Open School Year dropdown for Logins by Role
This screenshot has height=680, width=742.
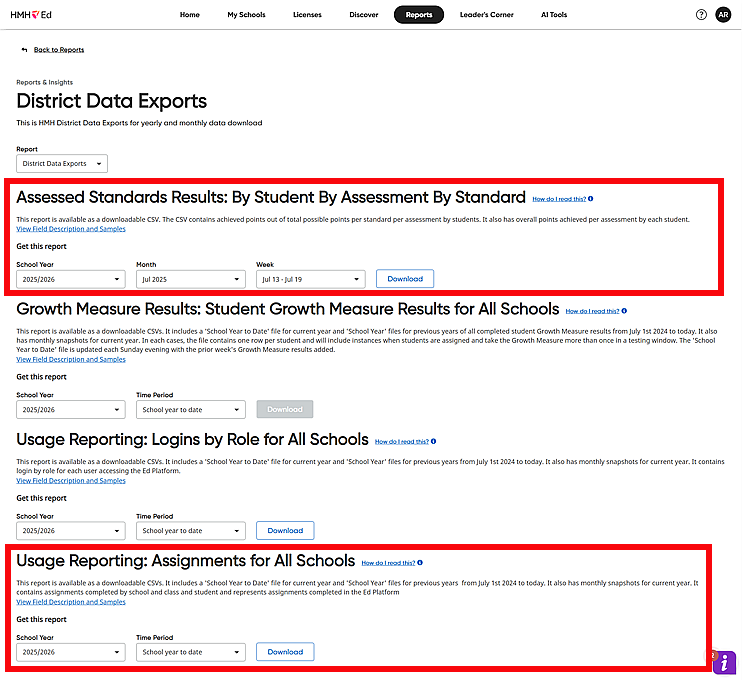pyautogui.click(x=71, y=531)
